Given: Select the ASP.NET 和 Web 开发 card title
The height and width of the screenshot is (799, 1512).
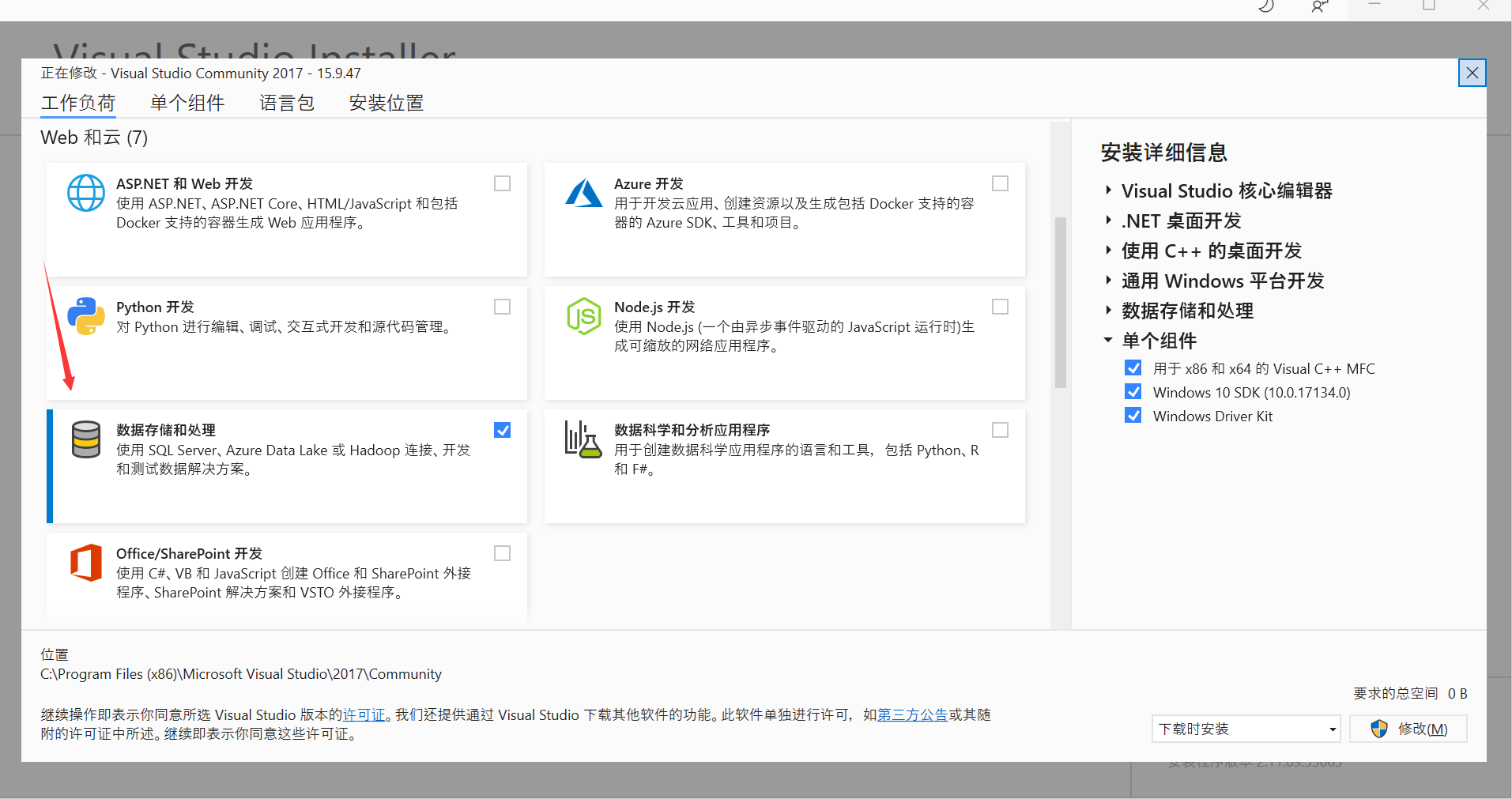Looking at the screenshot, I should tap(184, 184).
